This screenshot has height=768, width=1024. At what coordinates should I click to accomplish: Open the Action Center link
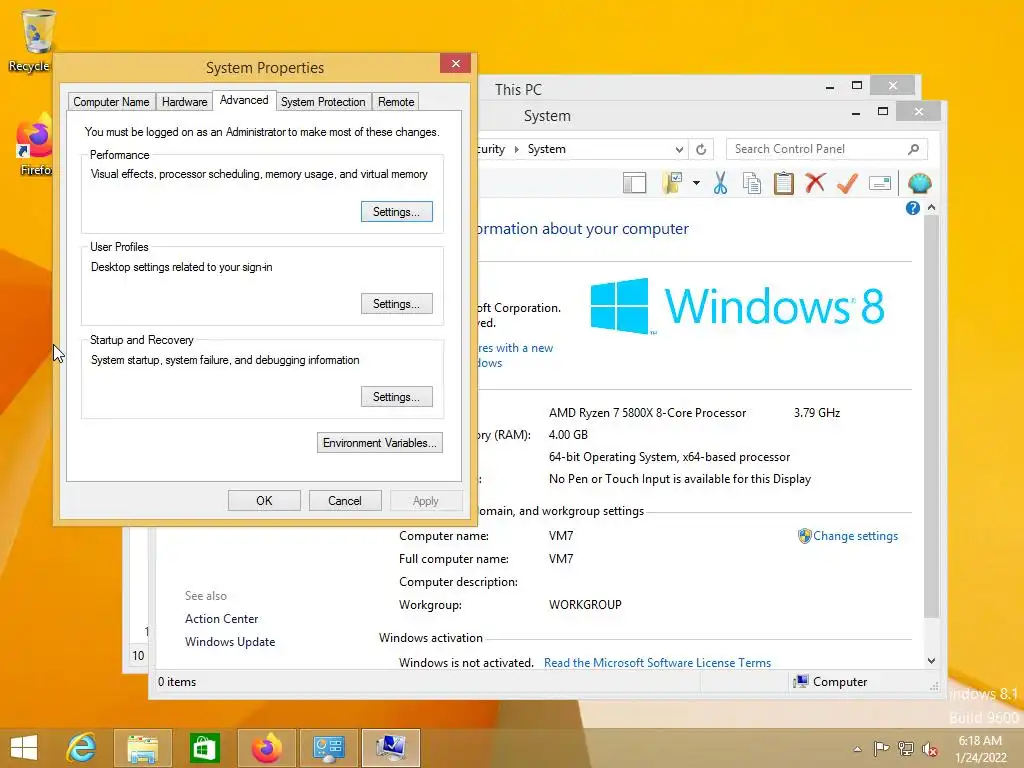point(221,618)
